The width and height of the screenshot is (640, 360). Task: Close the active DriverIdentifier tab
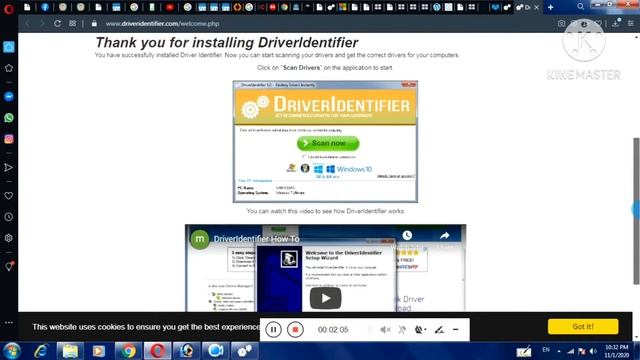coord(536,7)
